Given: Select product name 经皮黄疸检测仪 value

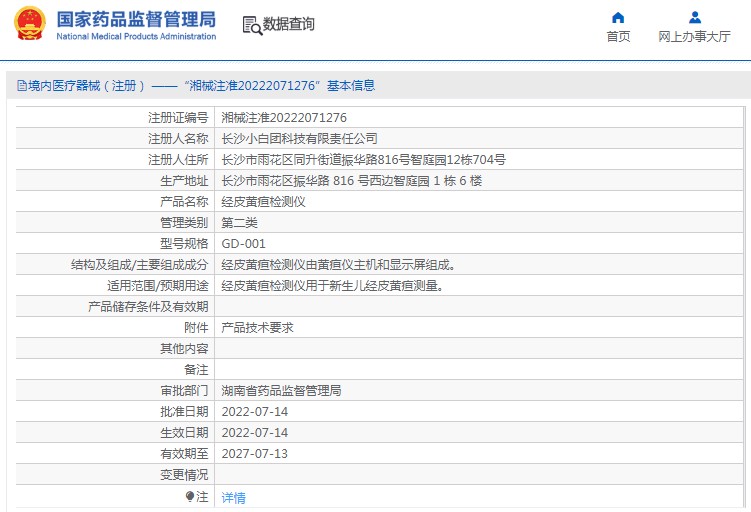Looking at the screenshot, I should pyautogui.click(x=263, y=202).
